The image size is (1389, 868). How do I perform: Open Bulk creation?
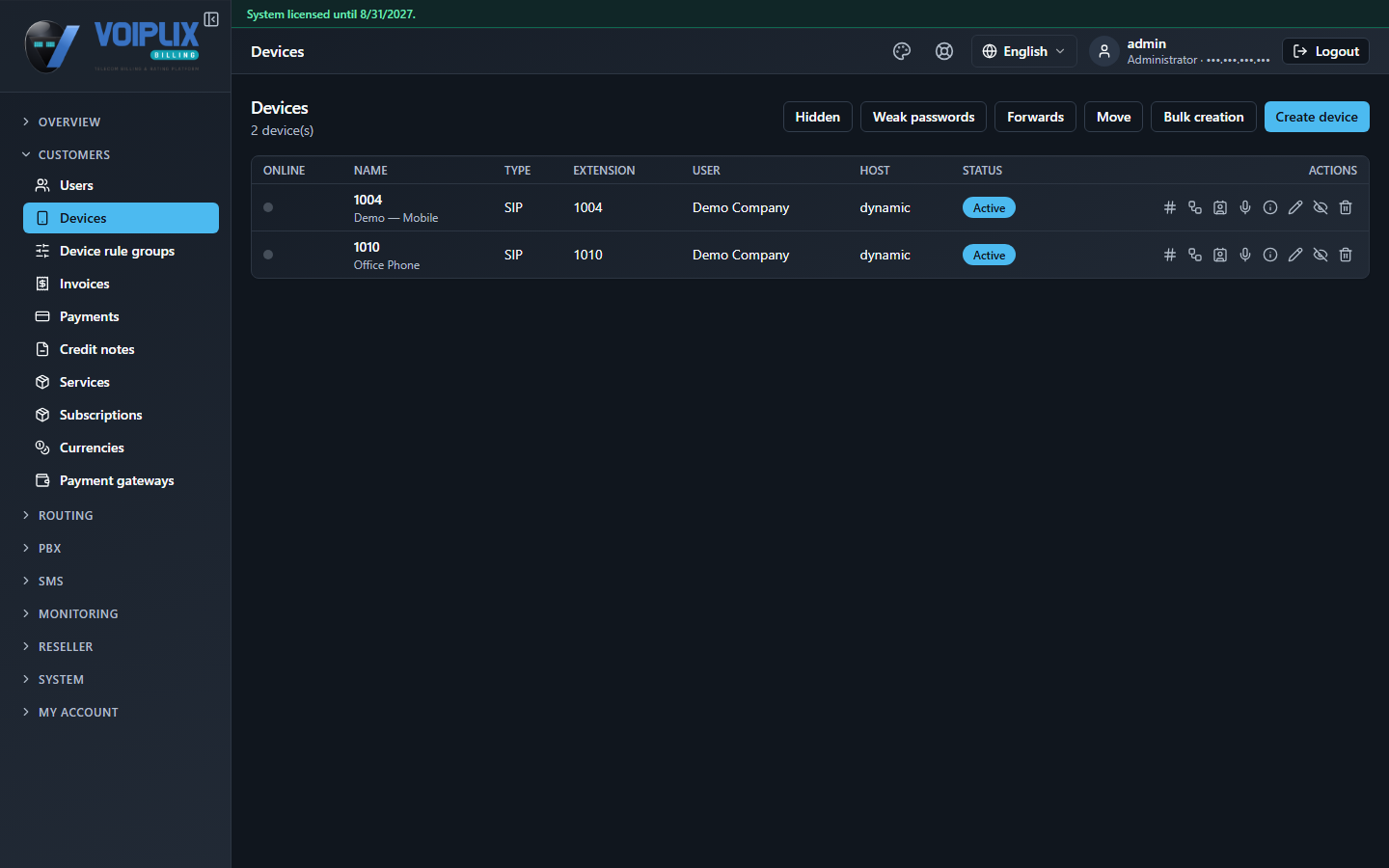click(1204, 117)
